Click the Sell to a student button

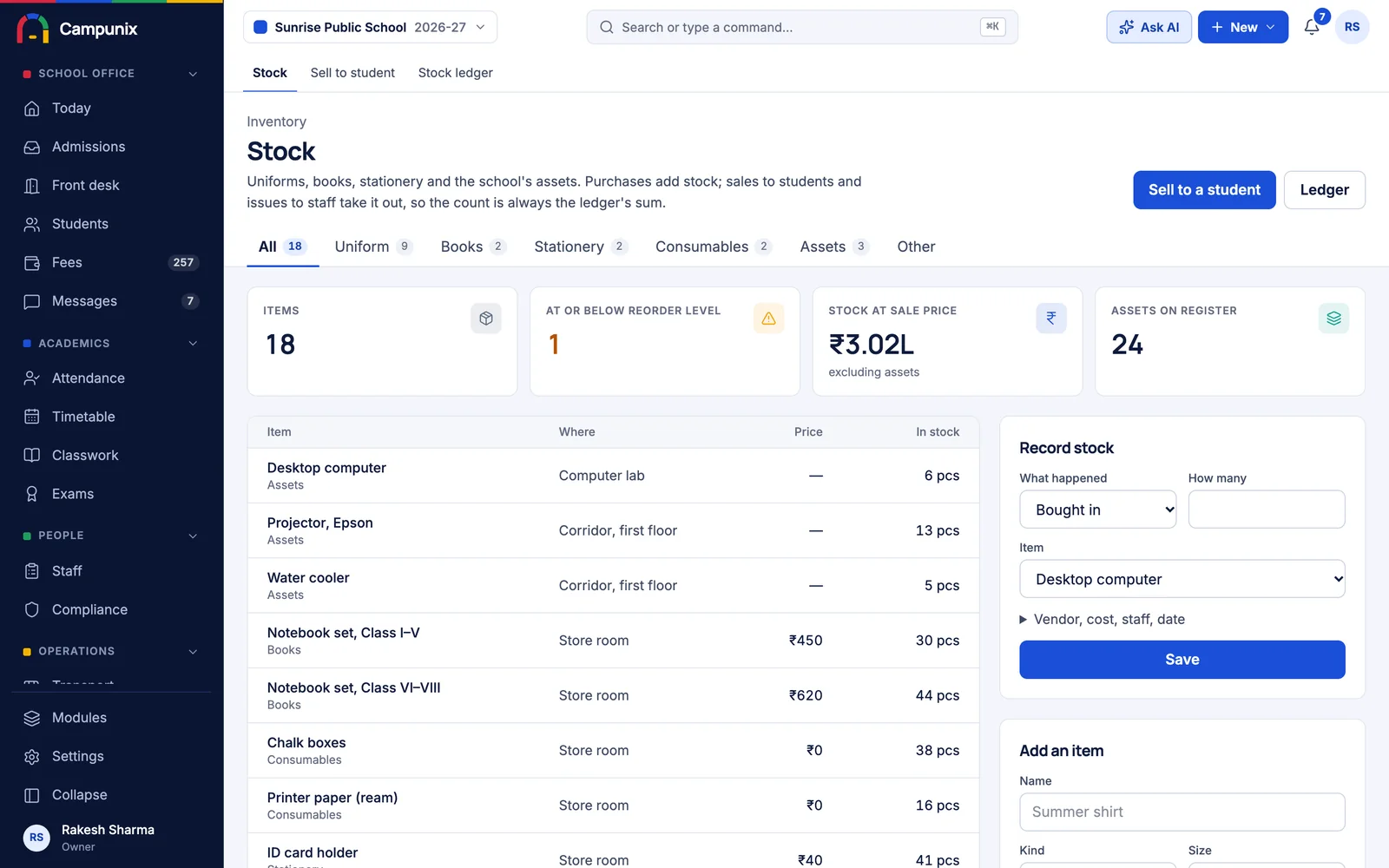(x=1204, y=190)
